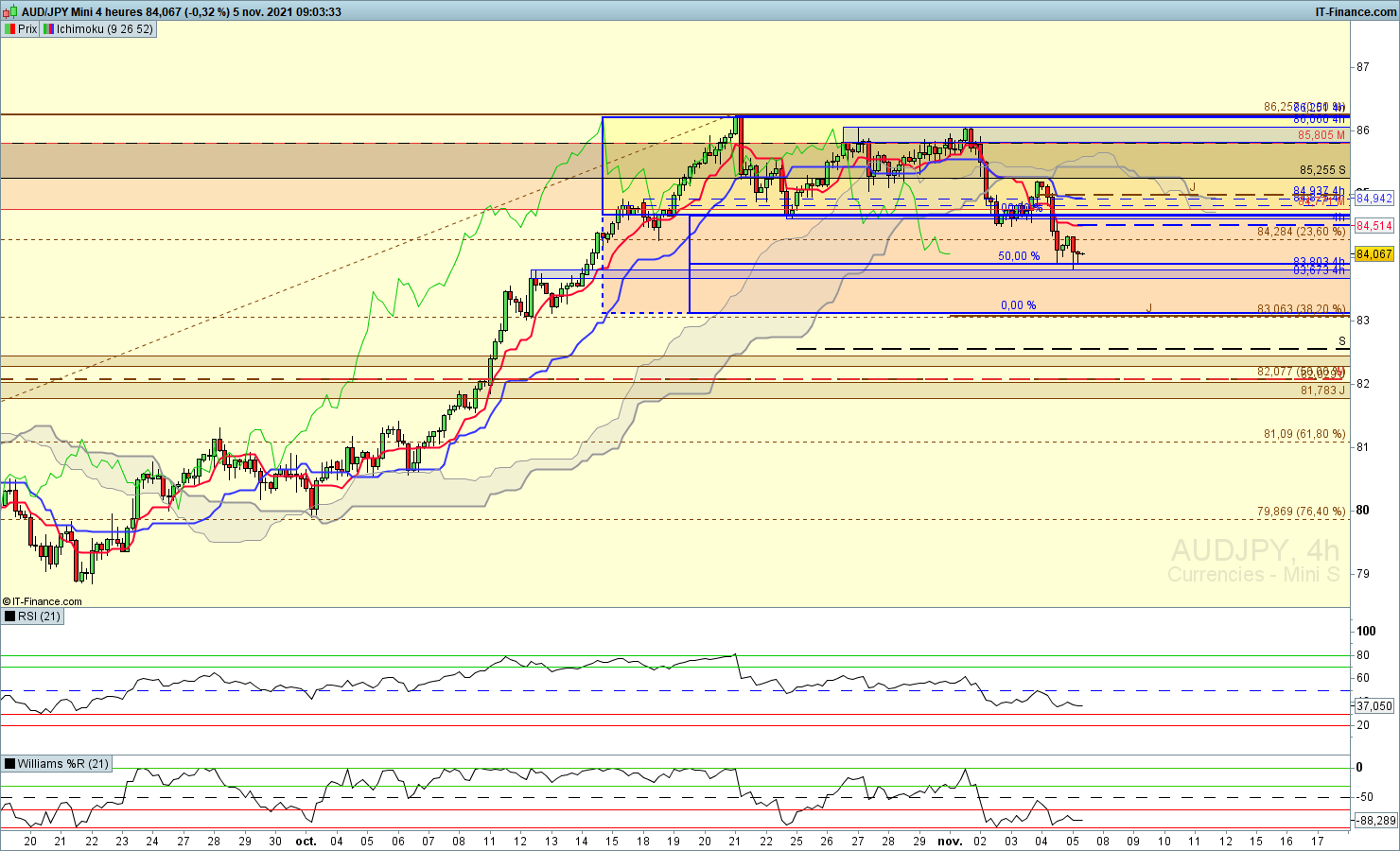Click the candlestick icon in the title bar

click(9, 12)
